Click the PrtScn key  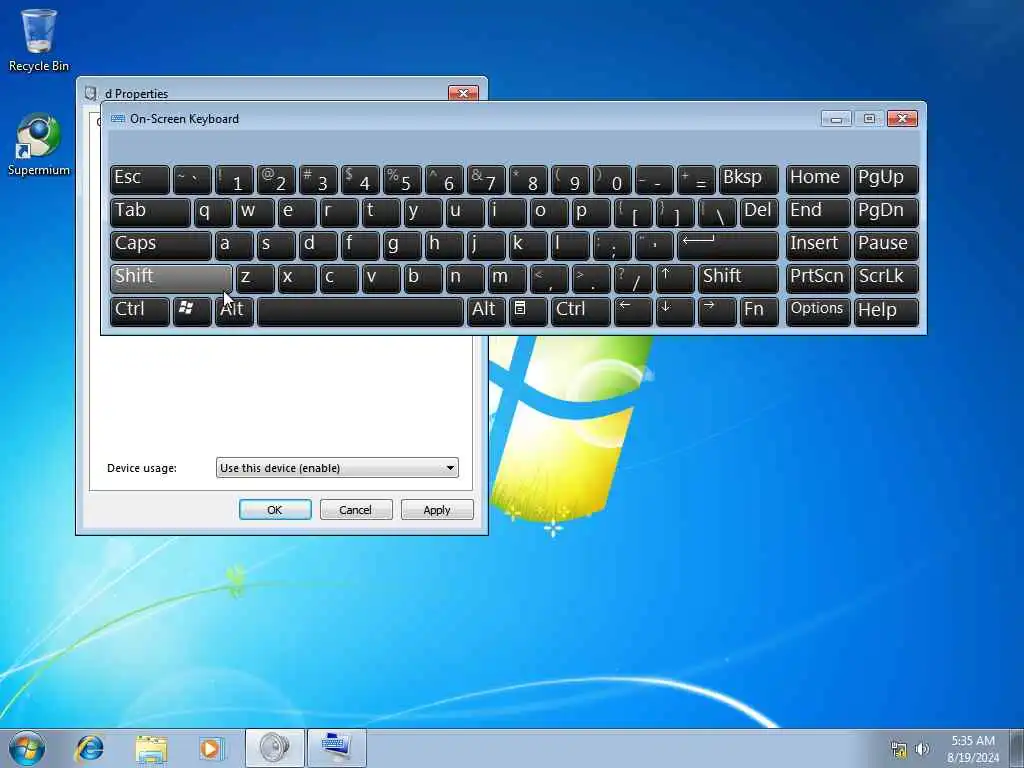point(818,279)
